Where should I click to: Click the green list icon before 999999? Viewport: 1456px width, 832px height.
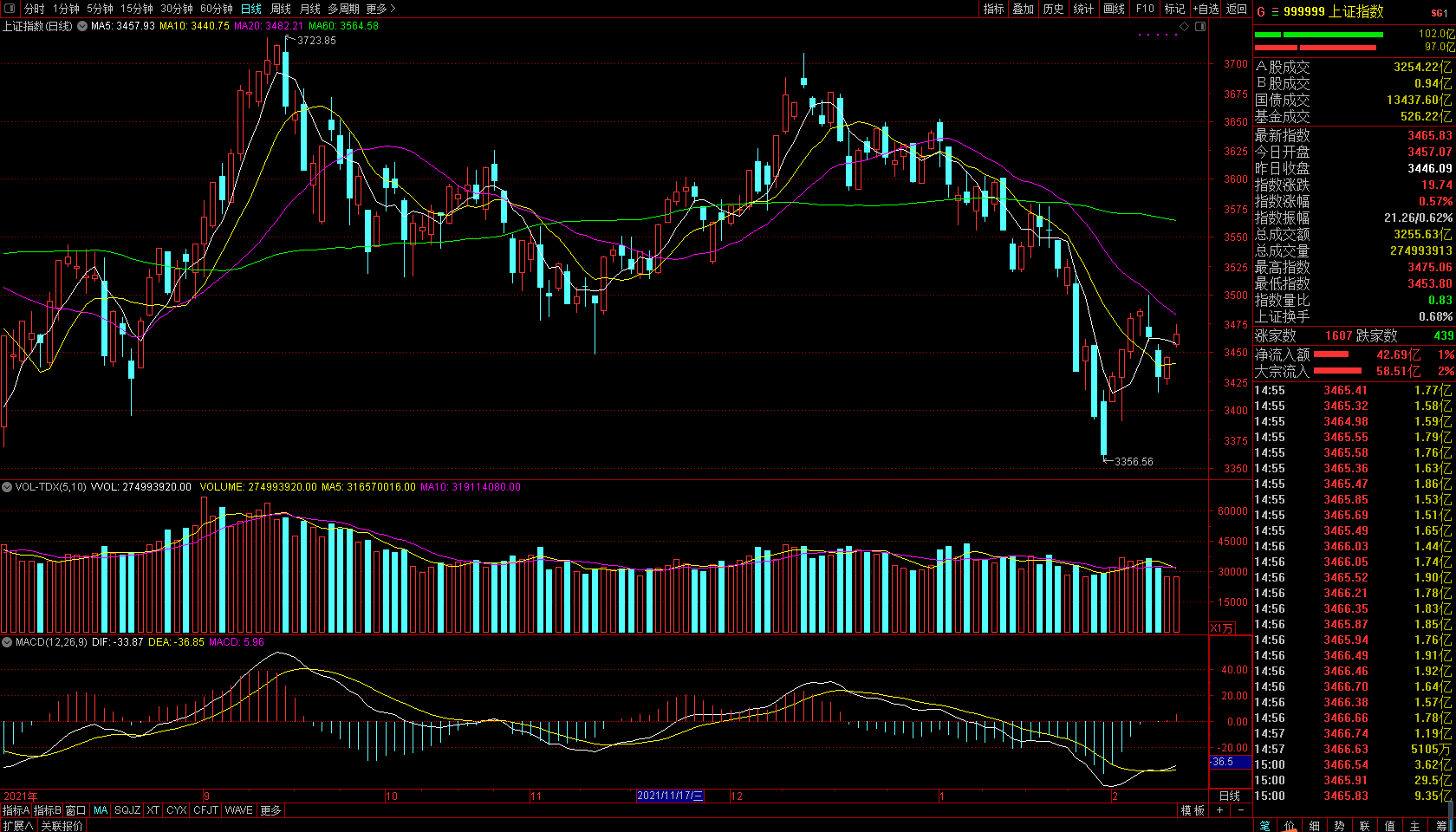(x=1275, y=12)
